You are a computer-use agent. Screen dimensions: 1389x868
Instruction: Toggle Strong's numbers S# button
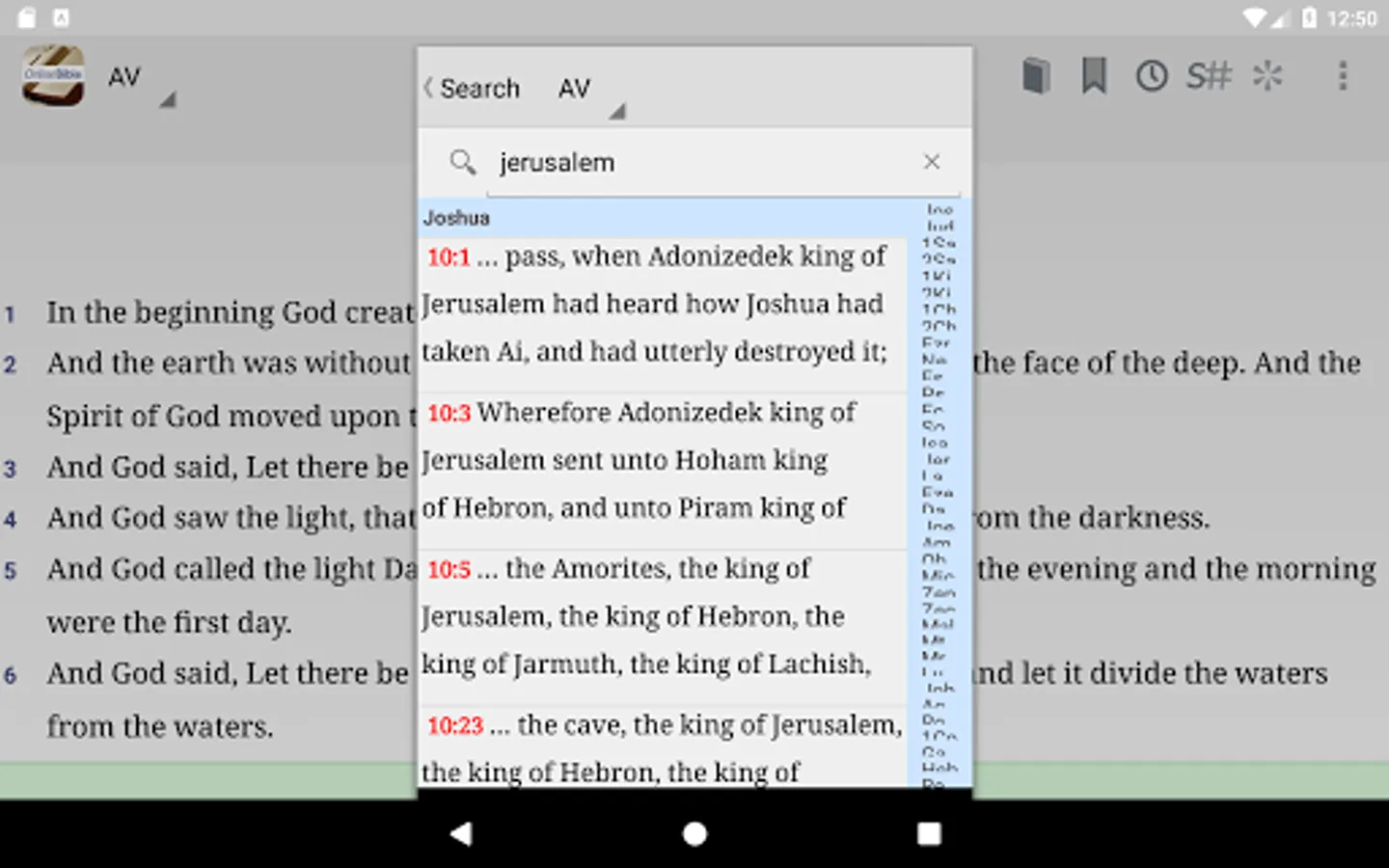[1209, 75]
